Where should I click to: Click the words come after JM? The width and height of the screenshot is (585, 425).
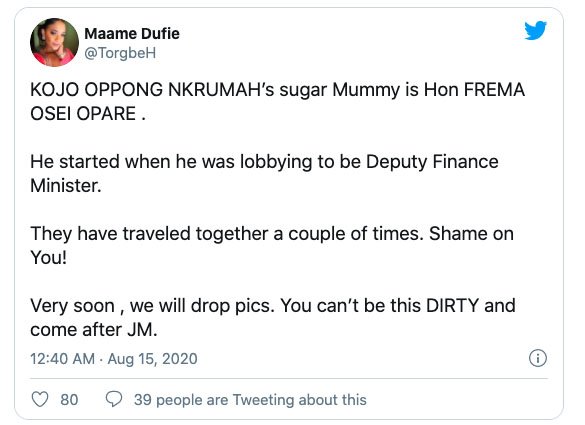pos(94,329)
